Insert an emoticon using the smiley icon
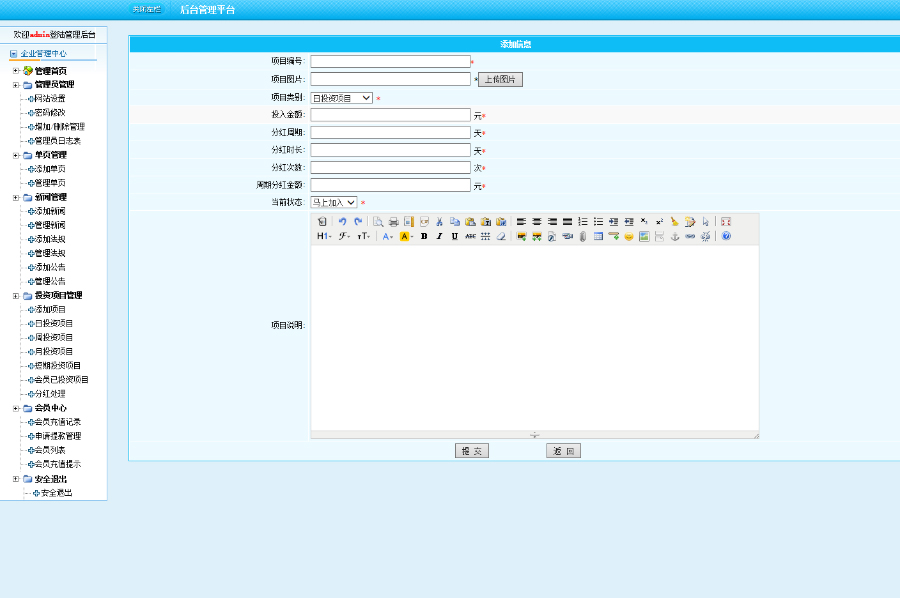The width and height of the screenshot is (900, 598). 629,237
